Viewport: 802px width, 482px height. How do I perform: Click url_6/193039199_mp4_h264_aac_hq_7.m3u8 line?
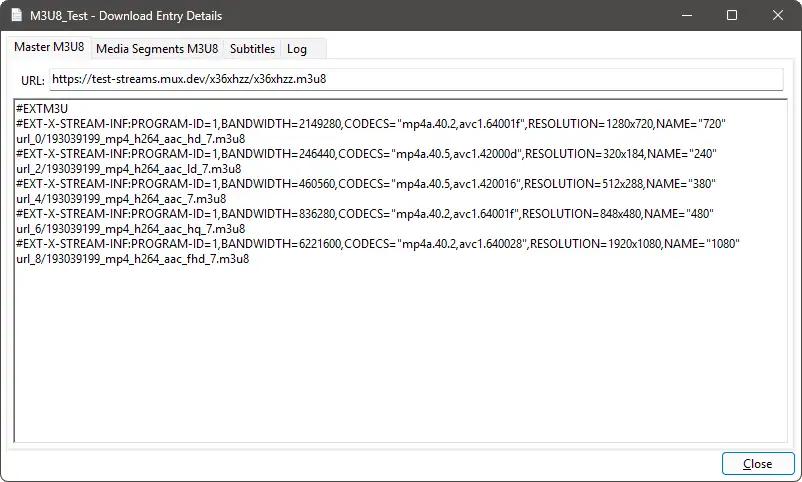tap(130, 229)
